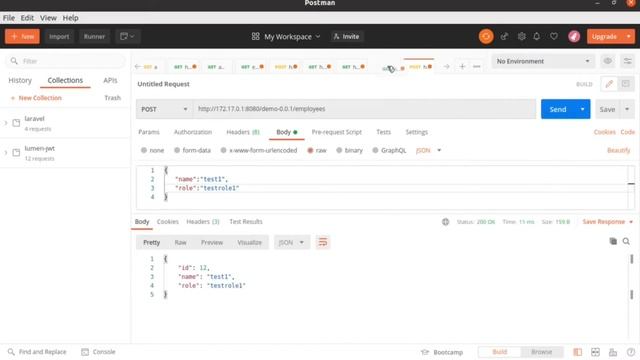640x360 pixels.
Task: Click the network globe icon near Status
Action: pos(445,222)
